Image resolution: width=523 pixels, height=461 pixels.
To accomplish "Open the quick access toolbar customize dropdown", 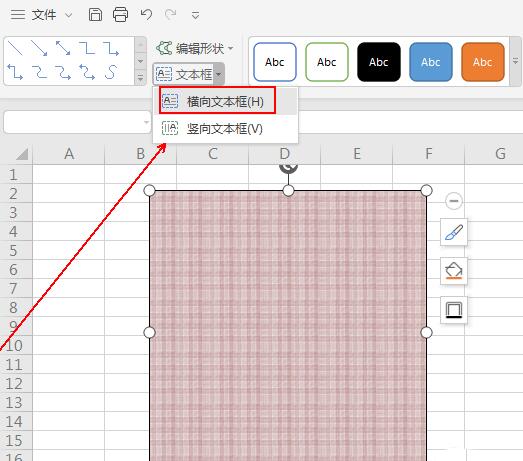I will (x=195, y=15).
